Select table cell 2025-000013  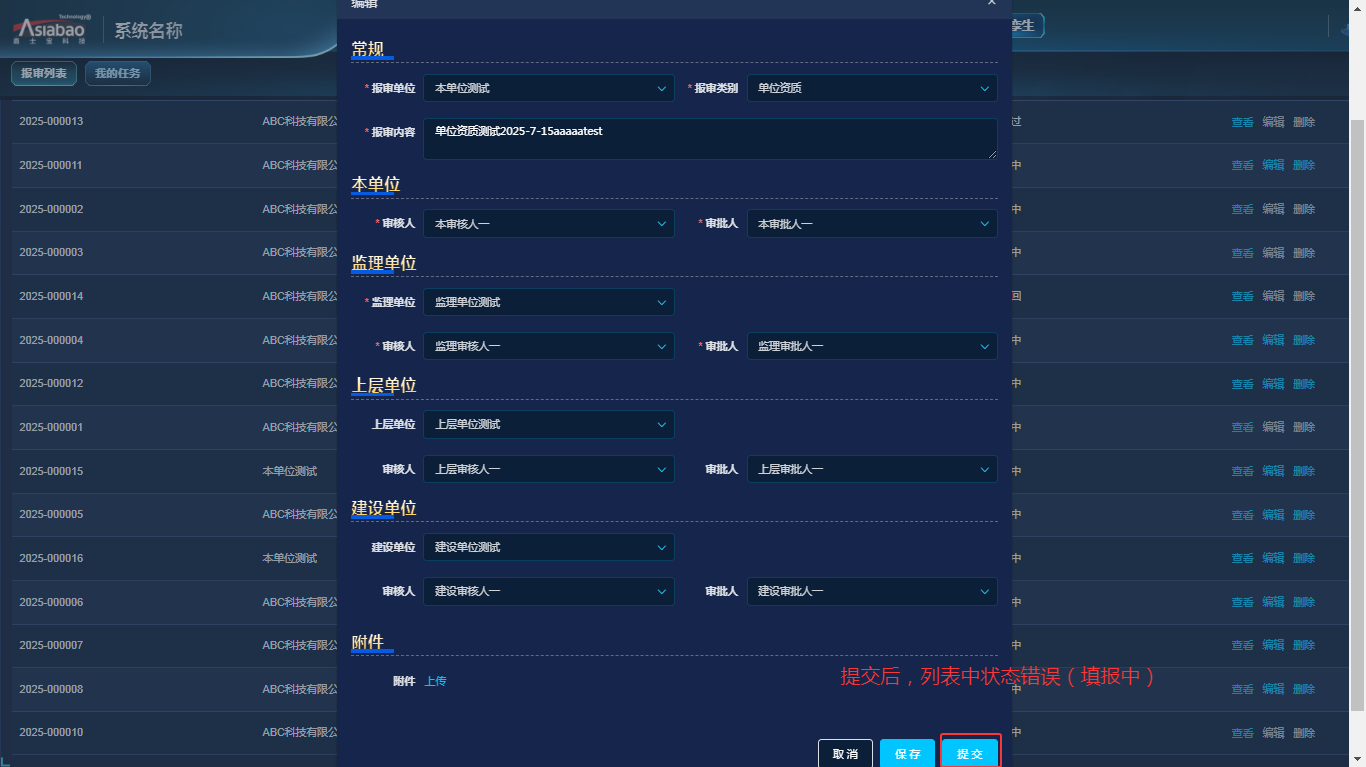[x=51, y=122]
